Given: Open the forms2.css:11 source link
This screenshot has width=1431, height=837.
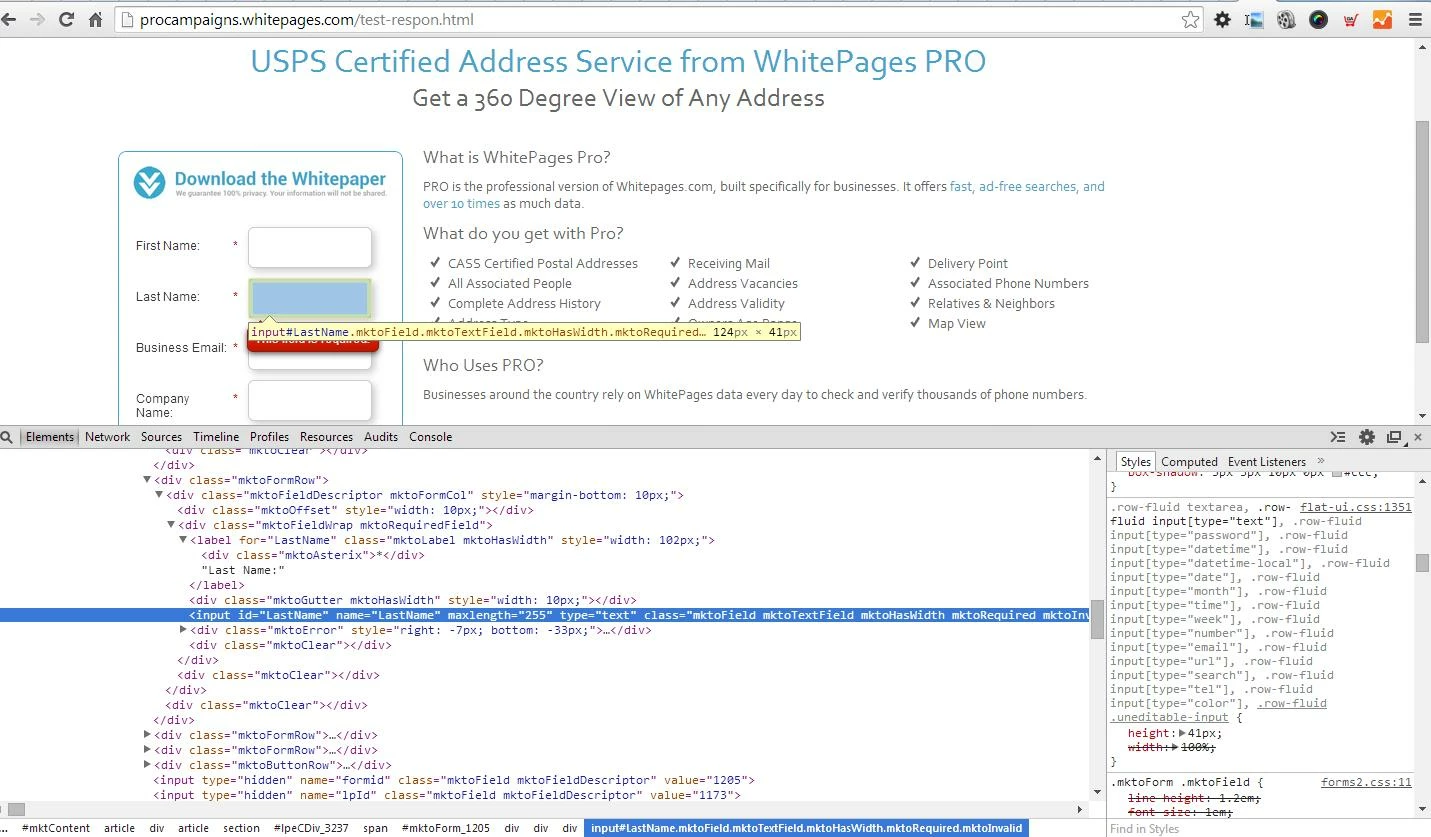Looking at the screenshot, I should pos(1366,783).
